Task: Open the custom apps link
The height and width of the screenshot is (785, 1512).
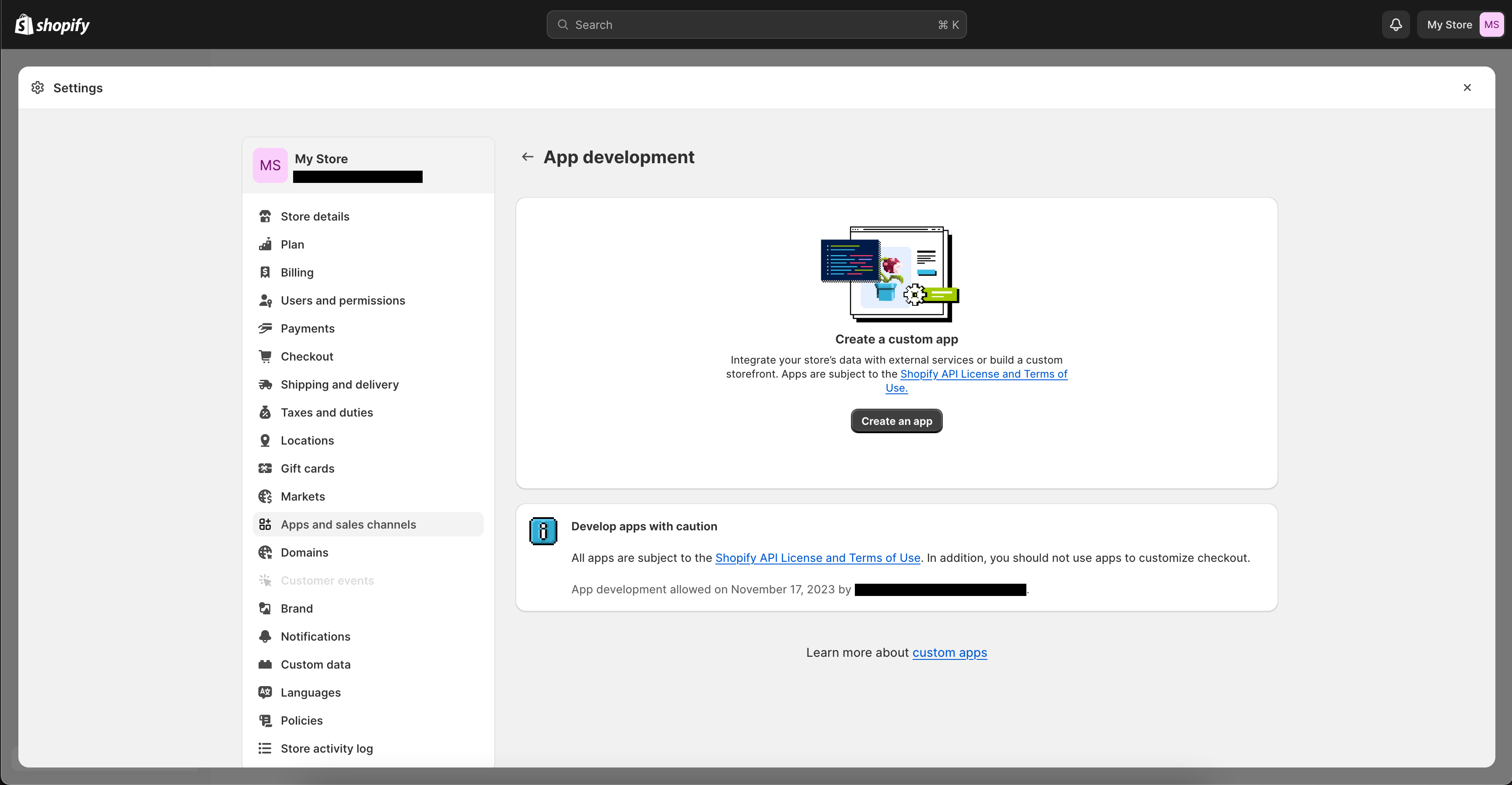Action: tap(950, 652)
